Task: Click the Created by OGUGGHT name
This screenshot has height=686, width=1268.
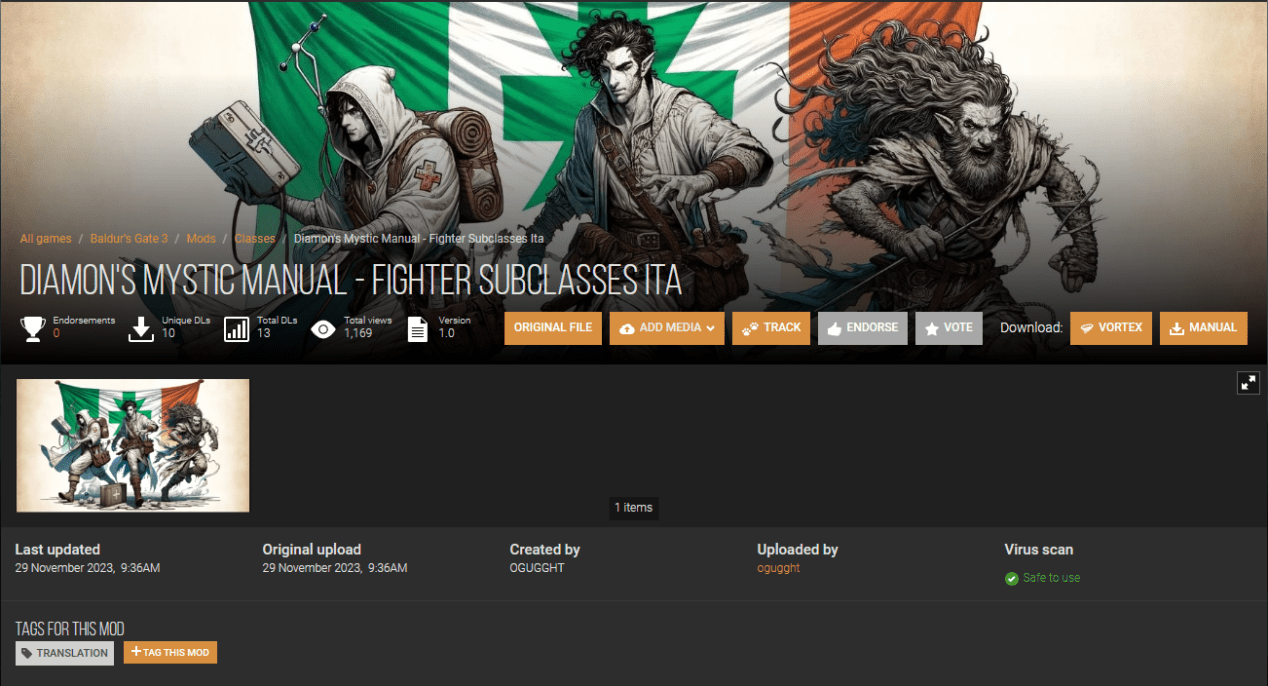Action: pyautogui.click(x=537, y=568)
